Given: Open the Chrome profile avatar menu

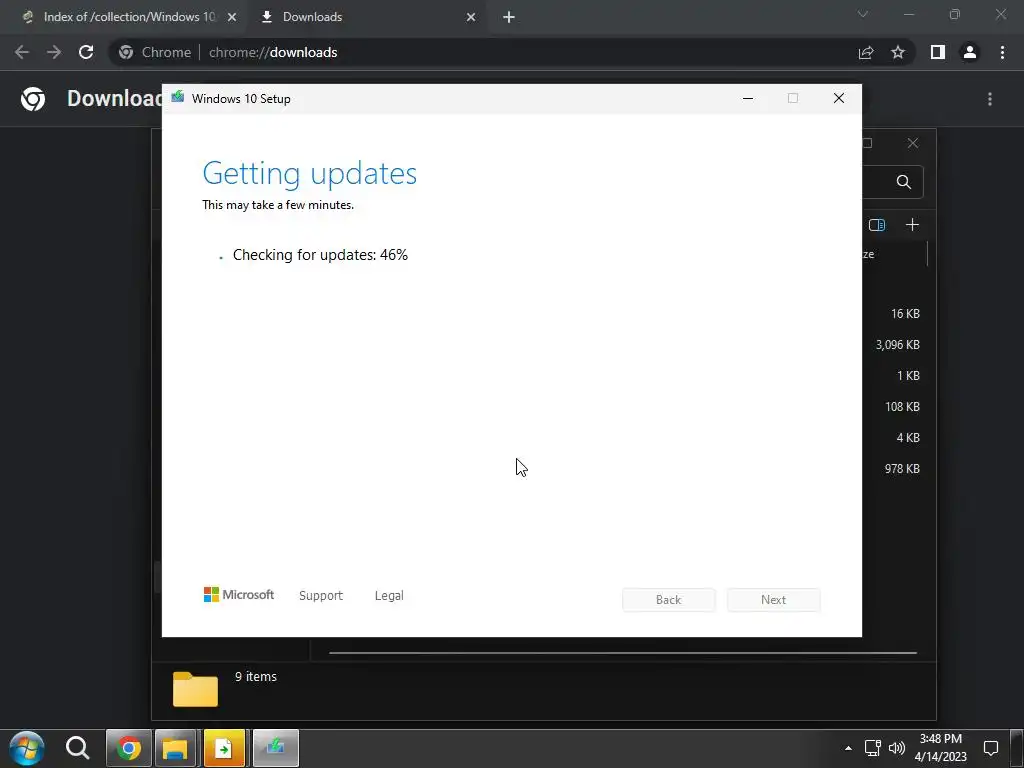Looking at the screenshot, I should [x=970, y=52].
